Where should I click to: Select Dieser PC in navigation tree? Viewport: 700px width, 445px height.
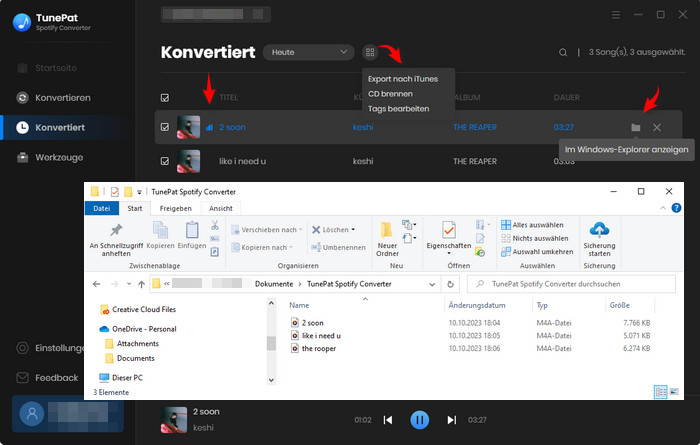click(121, 378)
